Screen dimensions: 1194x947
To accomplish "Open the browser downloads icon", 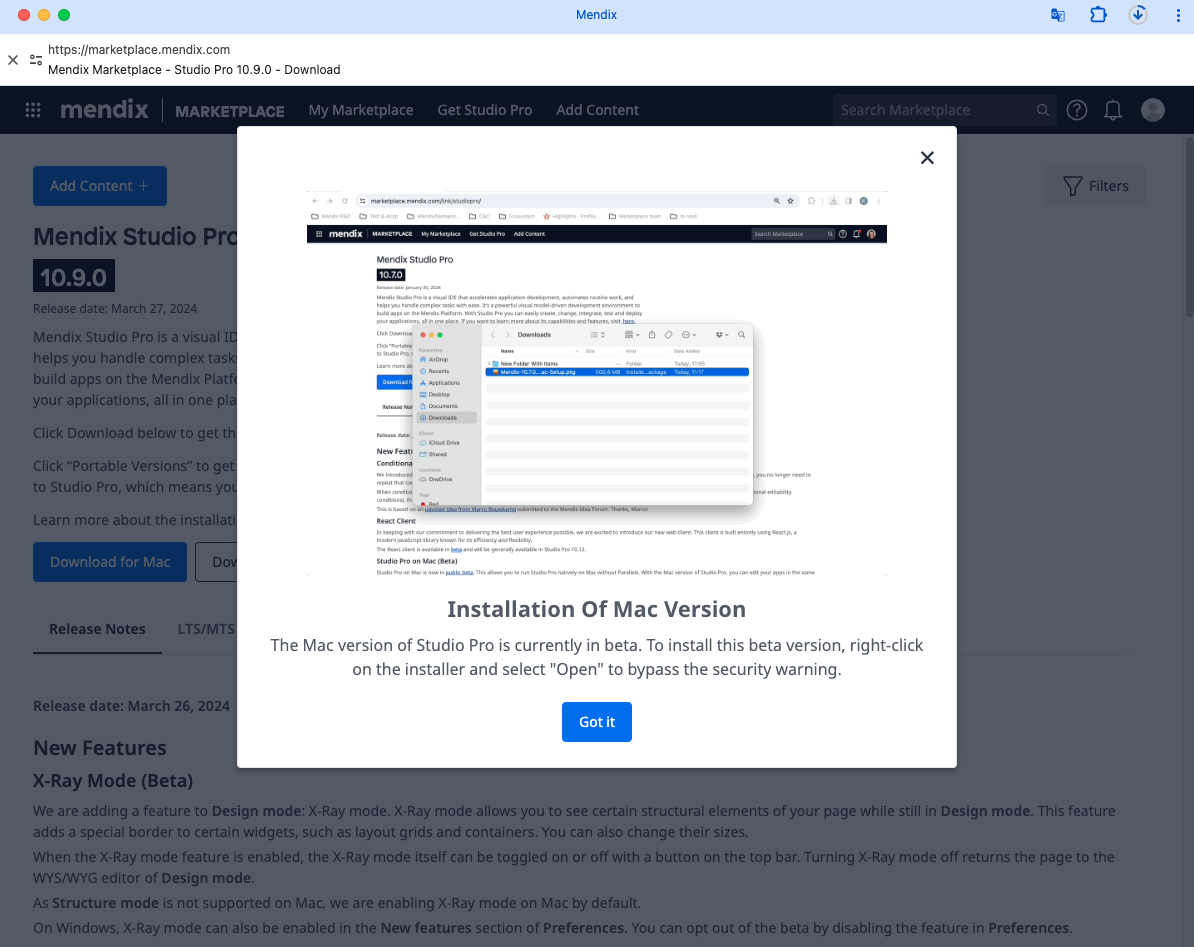I will [1138, 14].
